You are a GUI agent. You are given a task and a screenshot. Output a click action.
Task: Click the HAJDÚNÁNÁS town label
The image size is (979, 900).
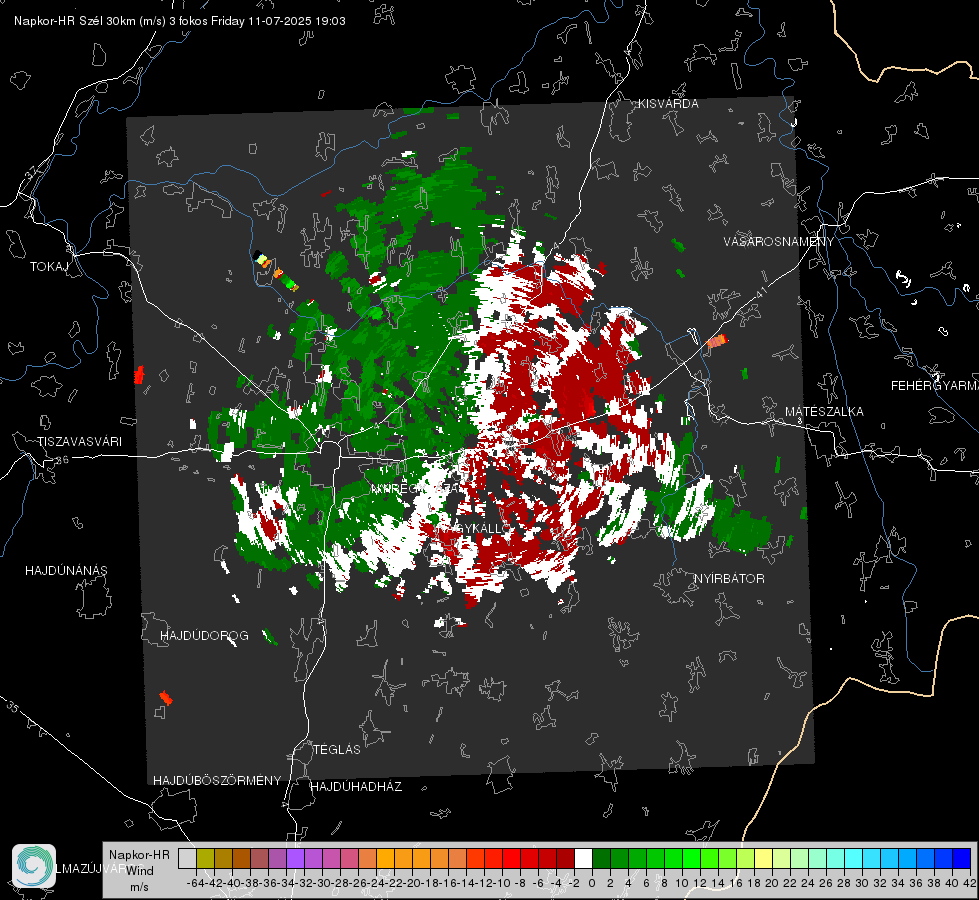tap(66, 570)
